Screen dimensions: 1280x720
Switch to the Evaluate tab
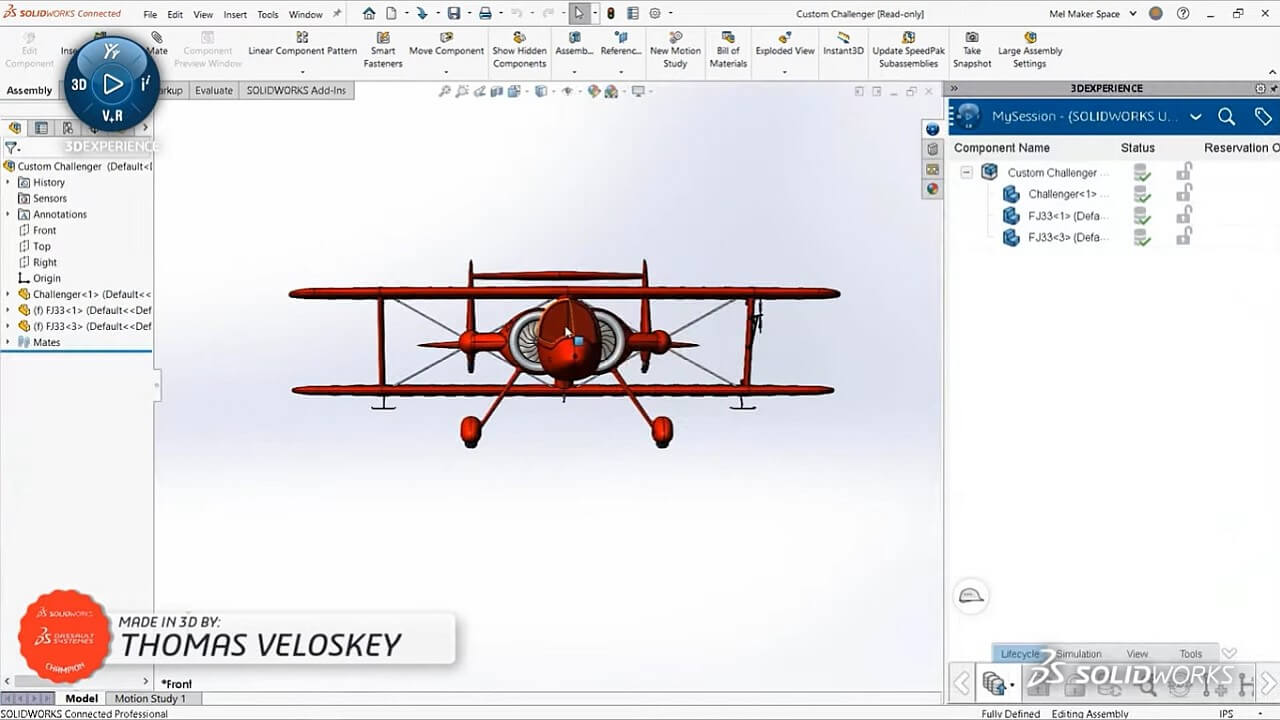point(213,90)
